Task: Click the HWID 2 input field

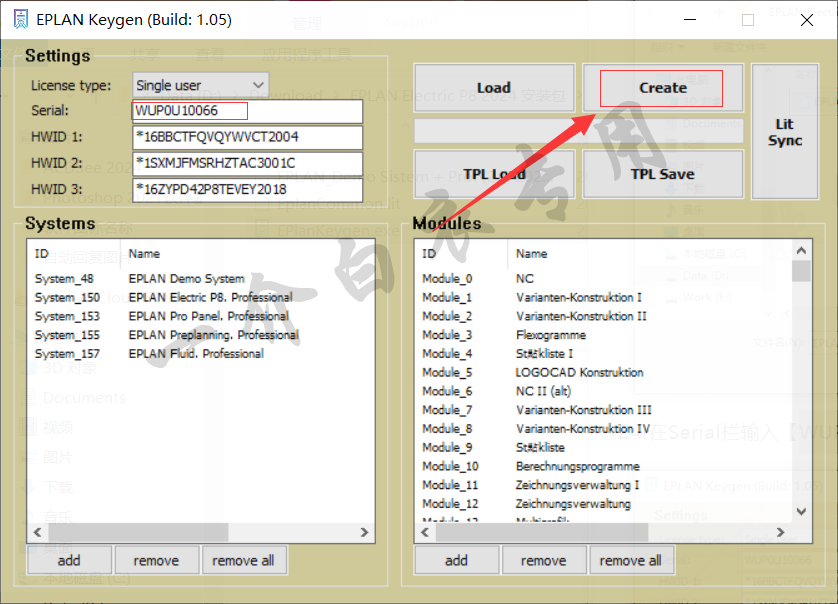Action: 247,164
